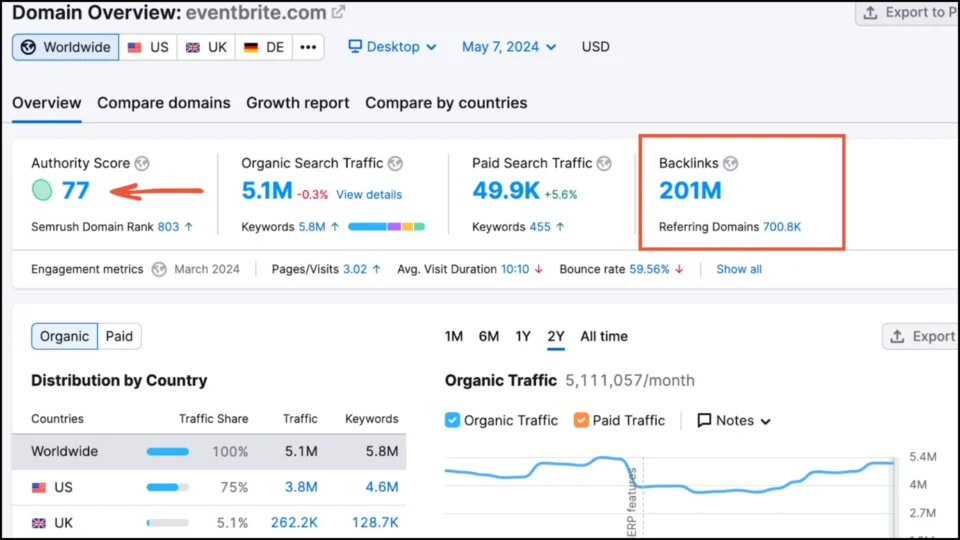Click the keywords position distribution color bar
Viewport: 960px width, 540px height.
click(386, 227)
